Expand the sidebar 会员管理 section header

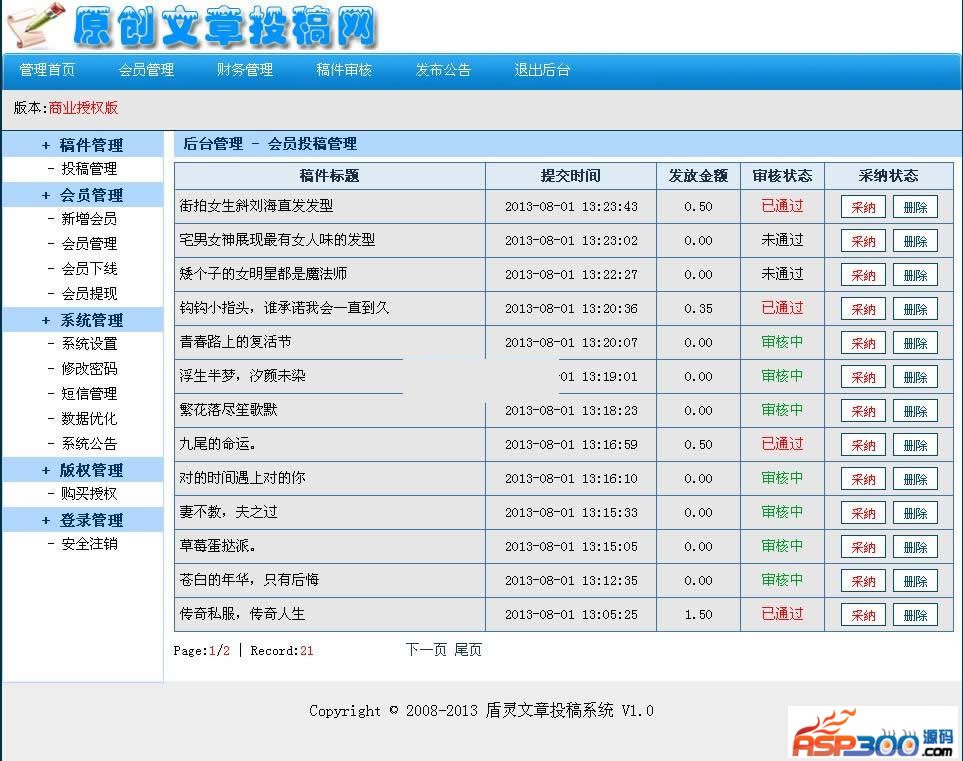83,195
